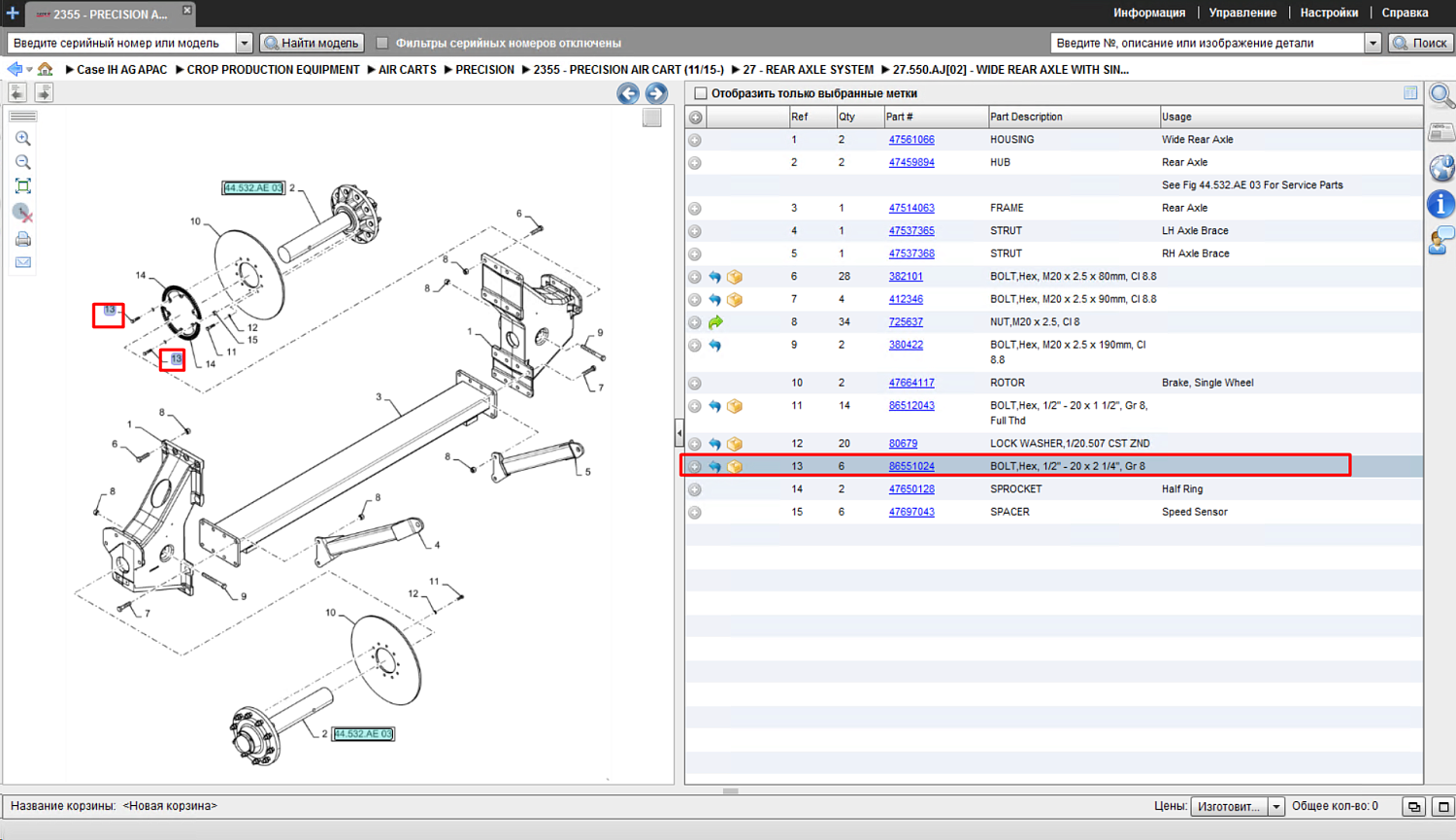Click the package icon for LOCK WASHER 80679
Viewport: 1456px width, 840px height.
pyautogui.click(x=735, y=444)
